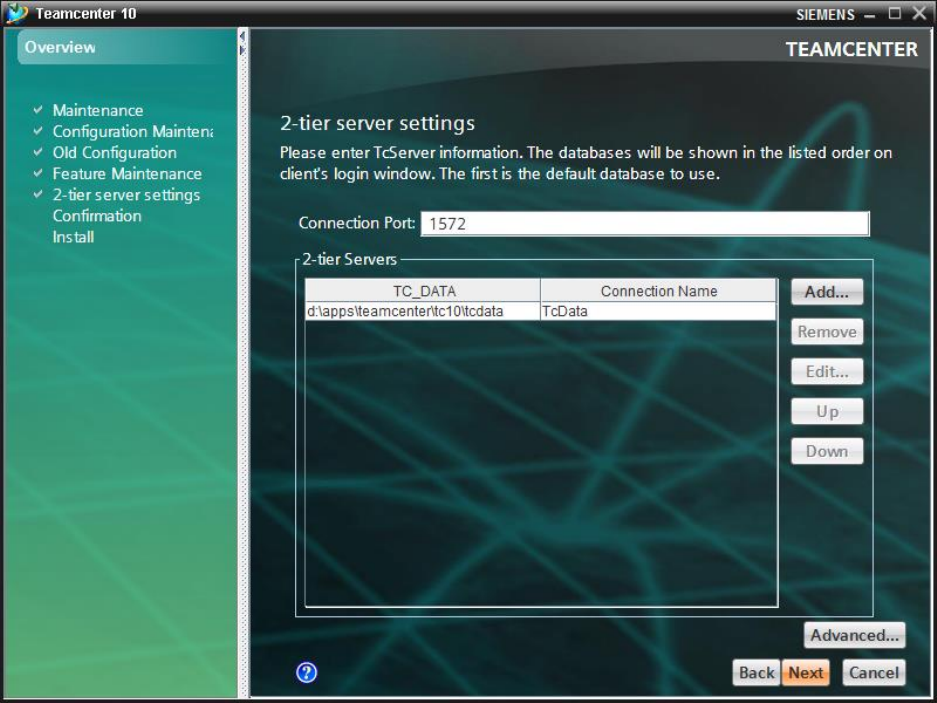This screenshot has width=937, height=703.
Task: Open the Advanced... settings
Action: click(x=855, y=635)
